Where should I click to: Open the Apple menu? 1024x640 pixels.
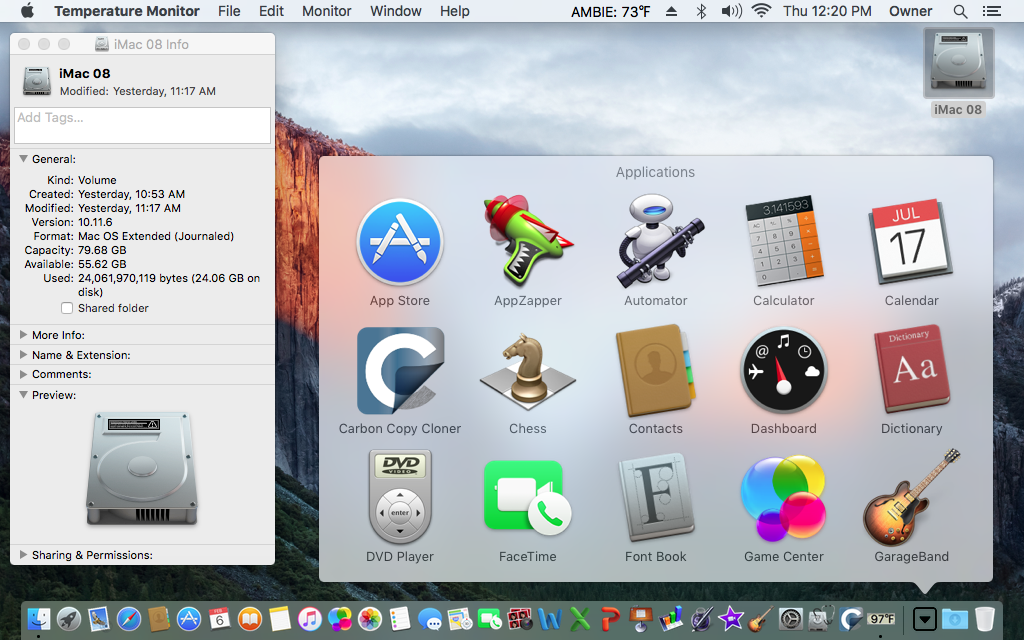click(27, 11)
